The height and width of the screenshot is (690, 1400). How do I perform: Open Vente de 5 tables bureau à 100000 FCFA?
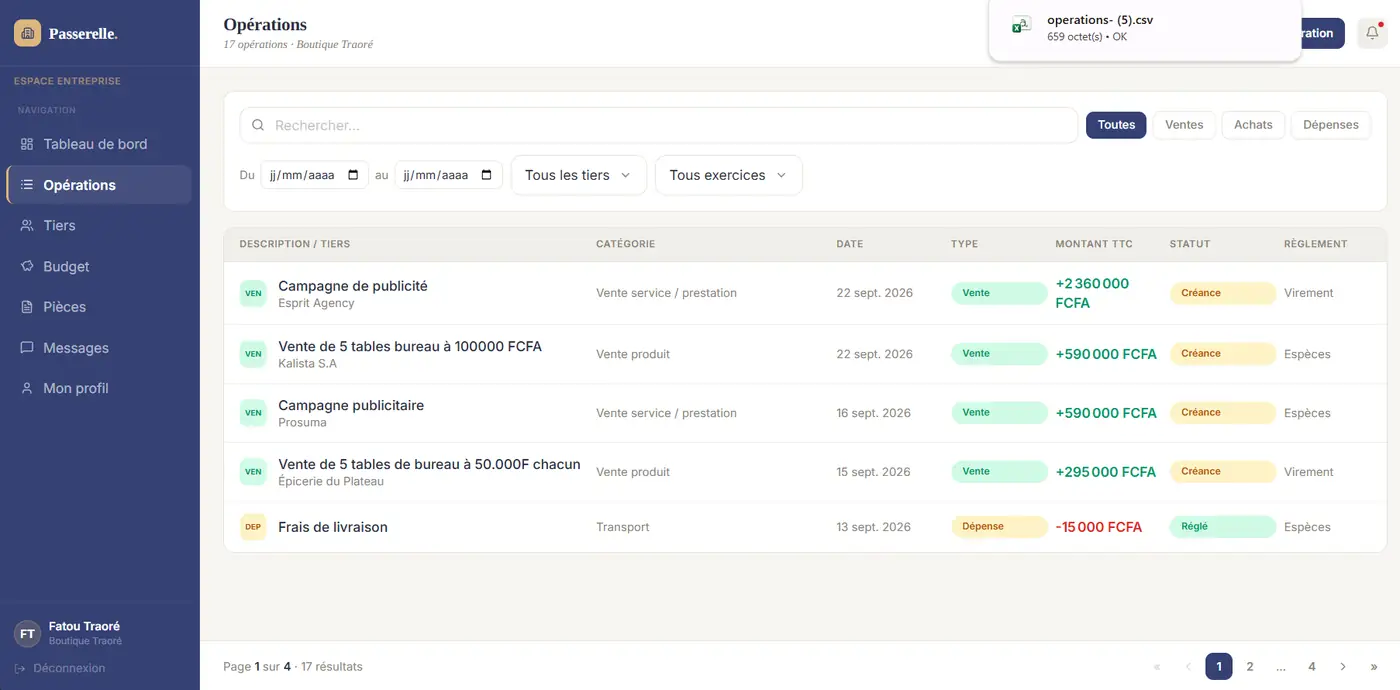410,347
